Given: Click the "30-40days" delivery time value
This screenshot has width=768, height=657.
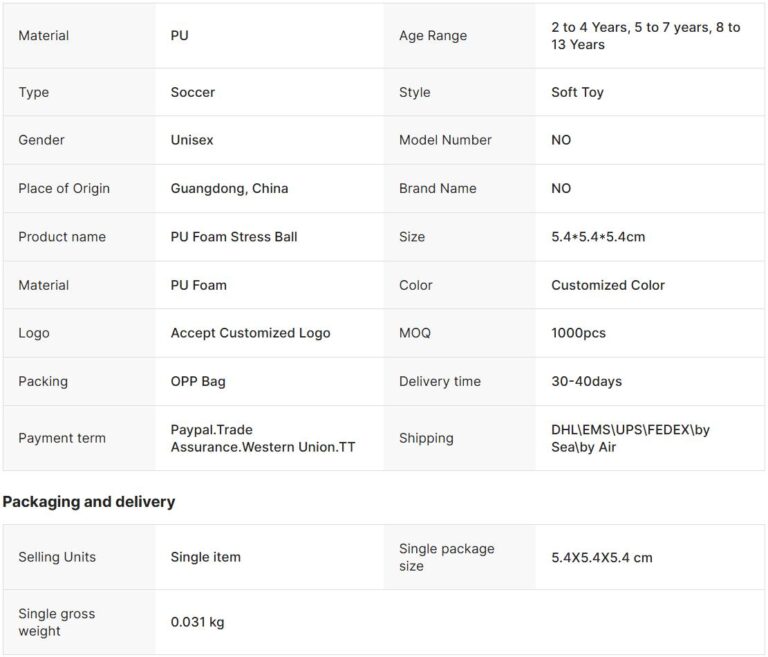Looking at the screenshot, I should (585, 381).
